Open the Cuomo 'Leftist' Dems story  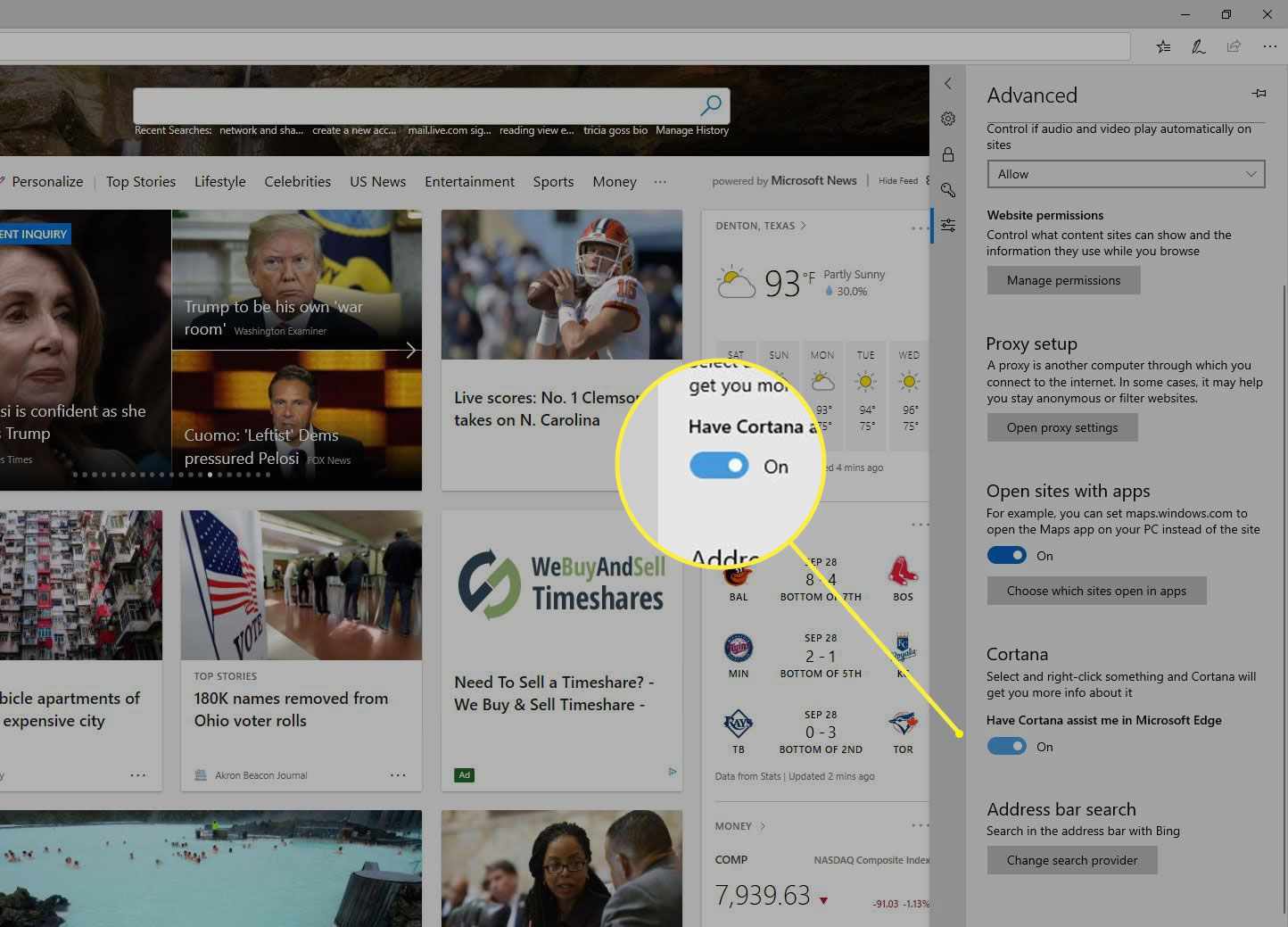297,419
